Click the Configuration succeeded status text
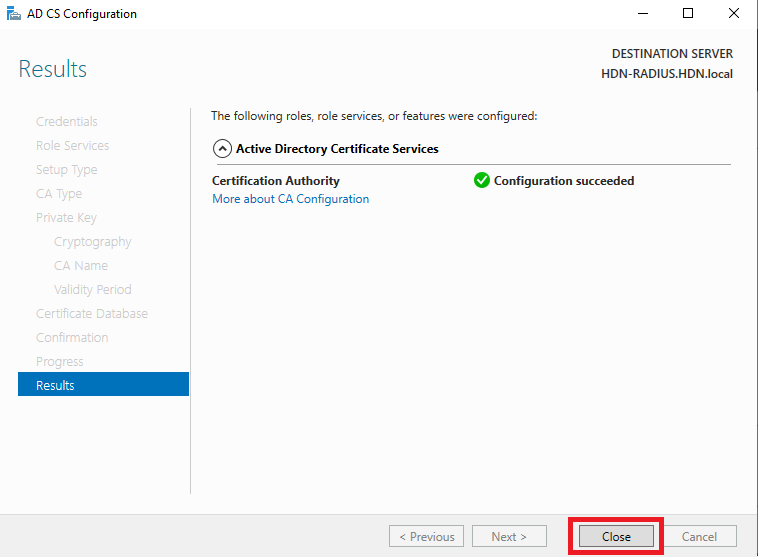 [x=564, y=180]
